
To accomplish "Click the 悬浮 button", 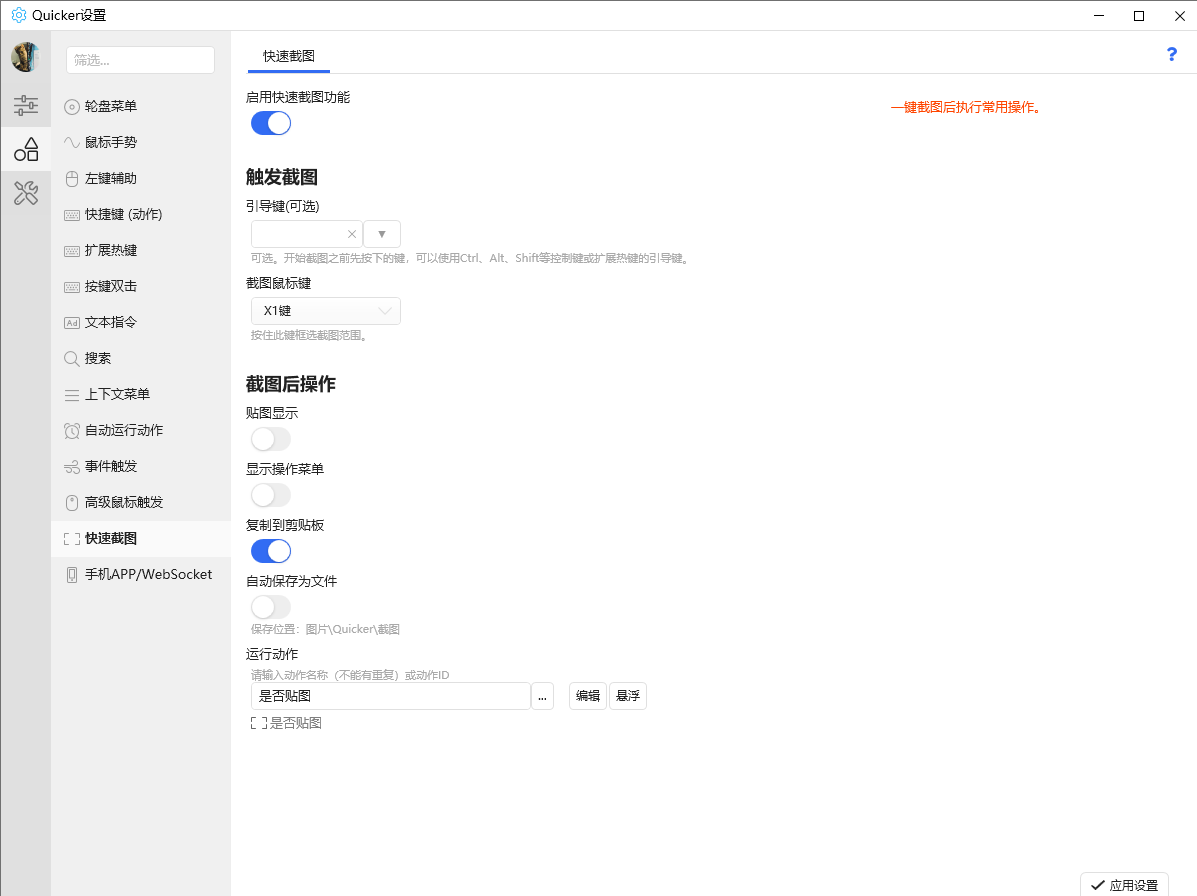I will (628, 696).
